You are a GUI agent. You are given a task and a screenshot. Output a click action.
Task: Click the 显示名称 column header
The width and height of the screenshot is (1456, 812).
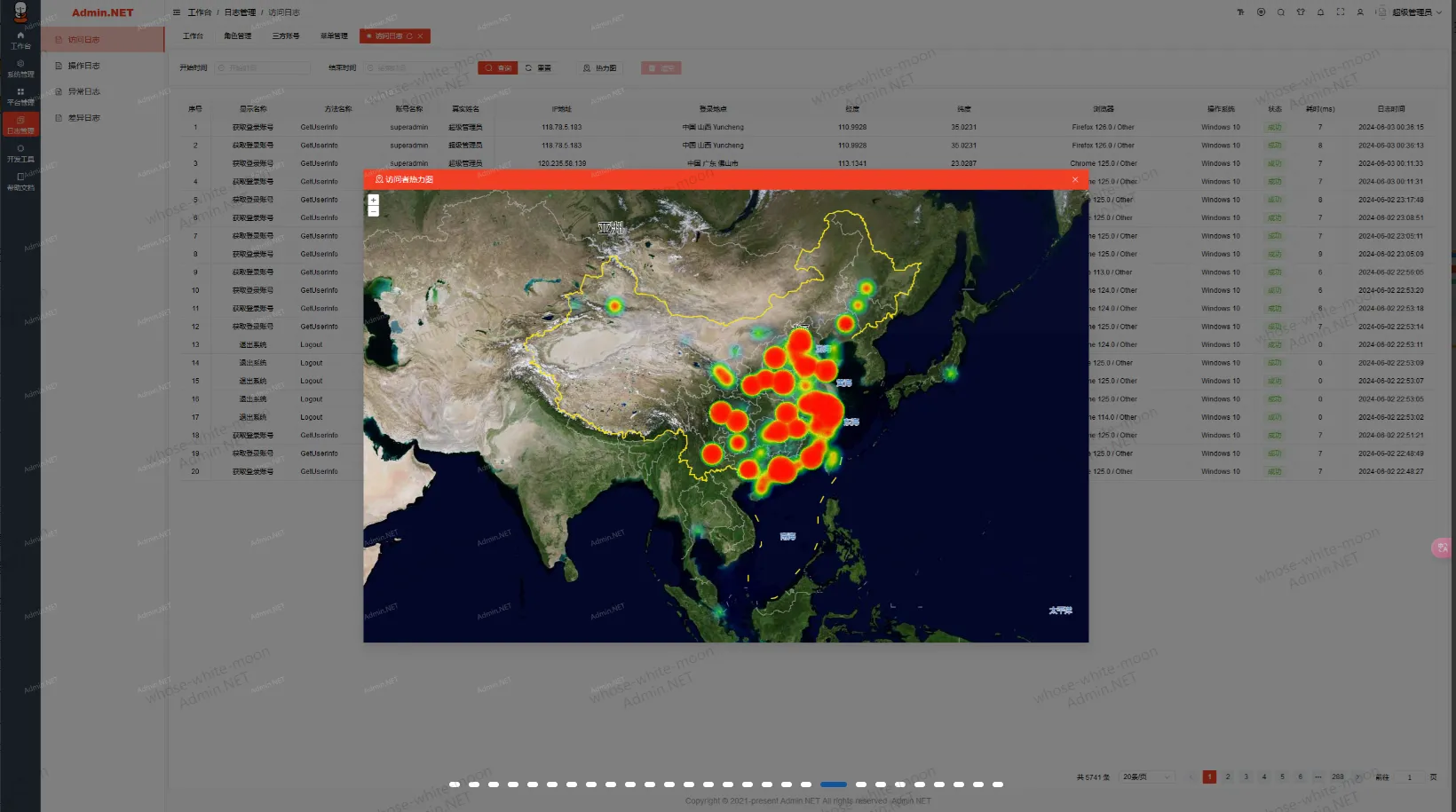point(252,108)
